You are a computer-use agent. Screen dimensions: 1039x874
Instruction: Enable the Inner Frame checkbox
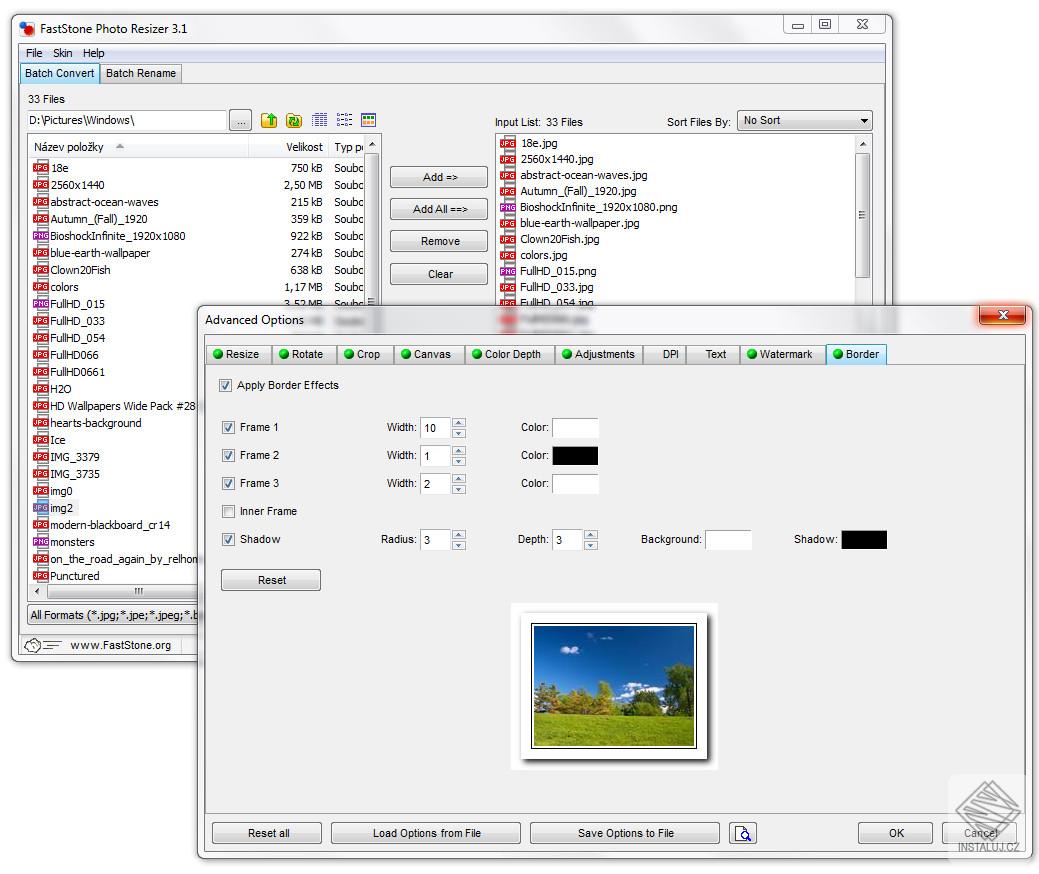229,512
